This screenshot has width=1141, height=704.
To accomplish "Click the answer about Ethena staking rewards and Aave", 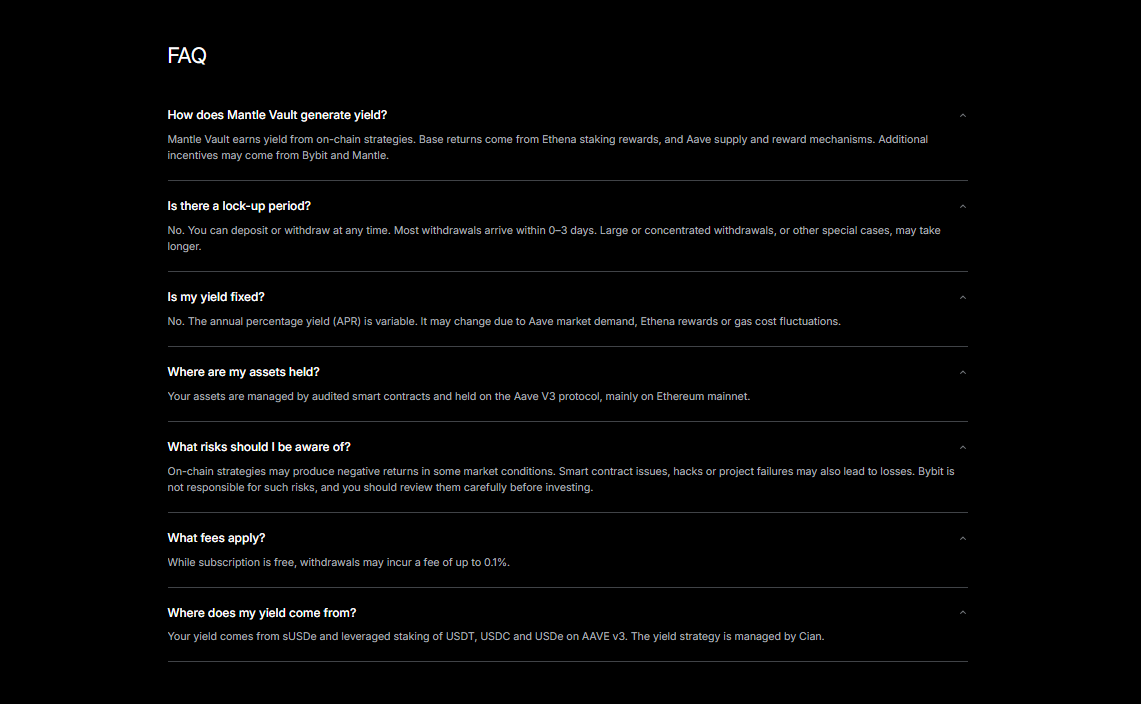I will pyautogui.click(x=547, y=147).
